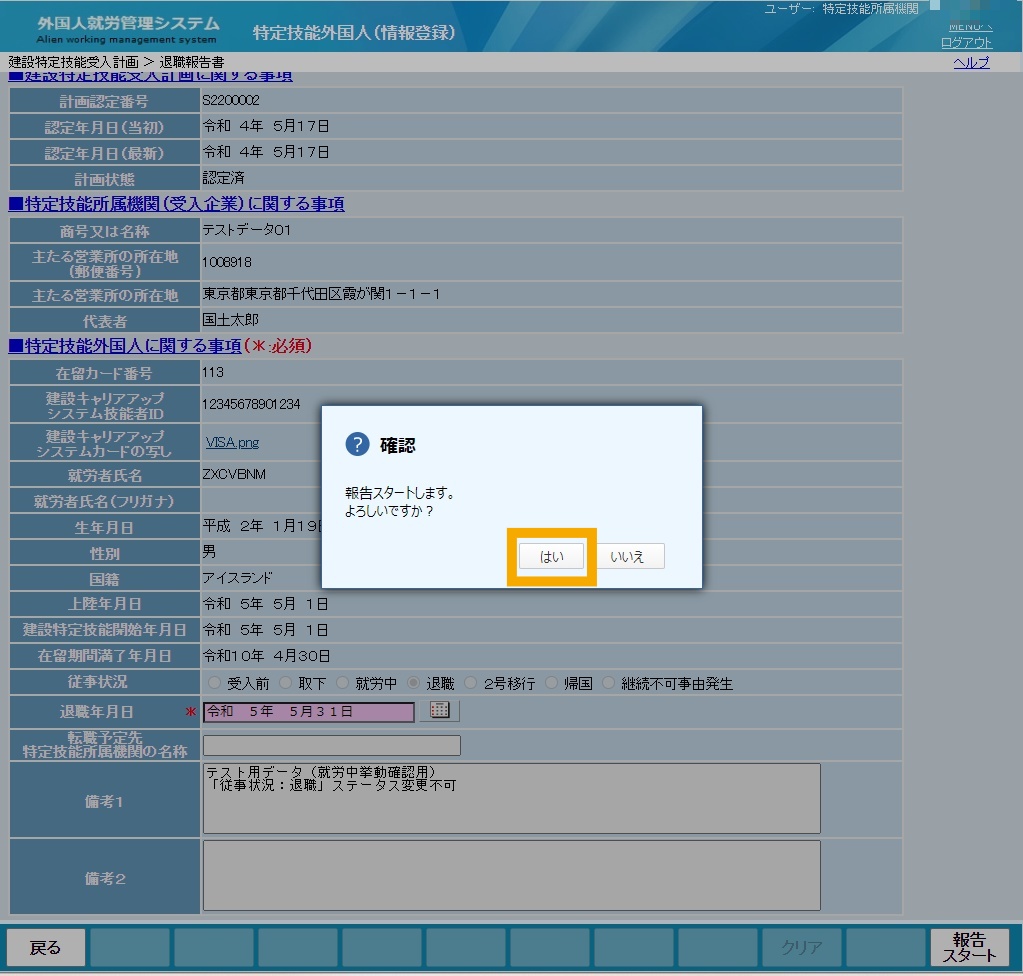Select the 受入前 radio option

point(214,683)
